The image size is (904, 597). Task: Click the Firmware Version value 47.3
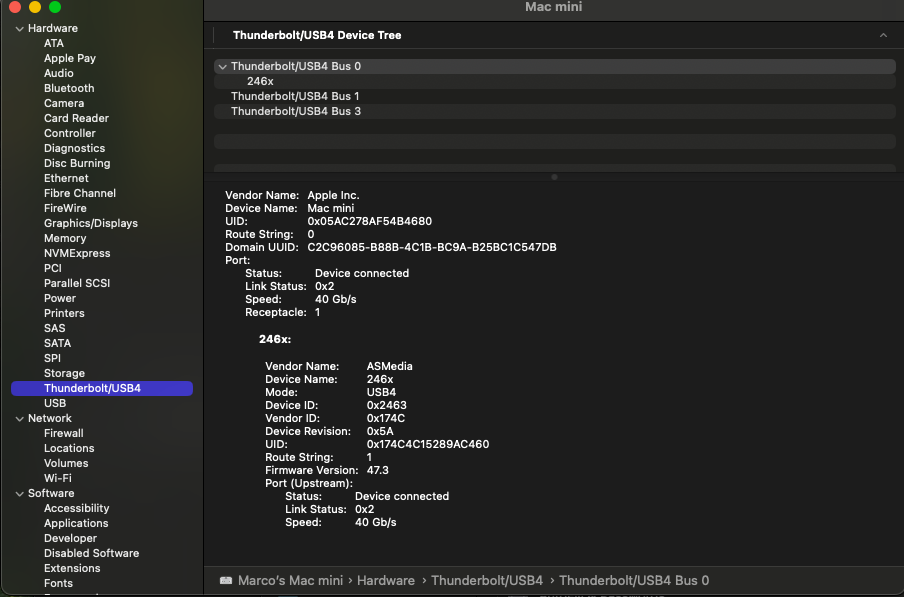[378, 470]
